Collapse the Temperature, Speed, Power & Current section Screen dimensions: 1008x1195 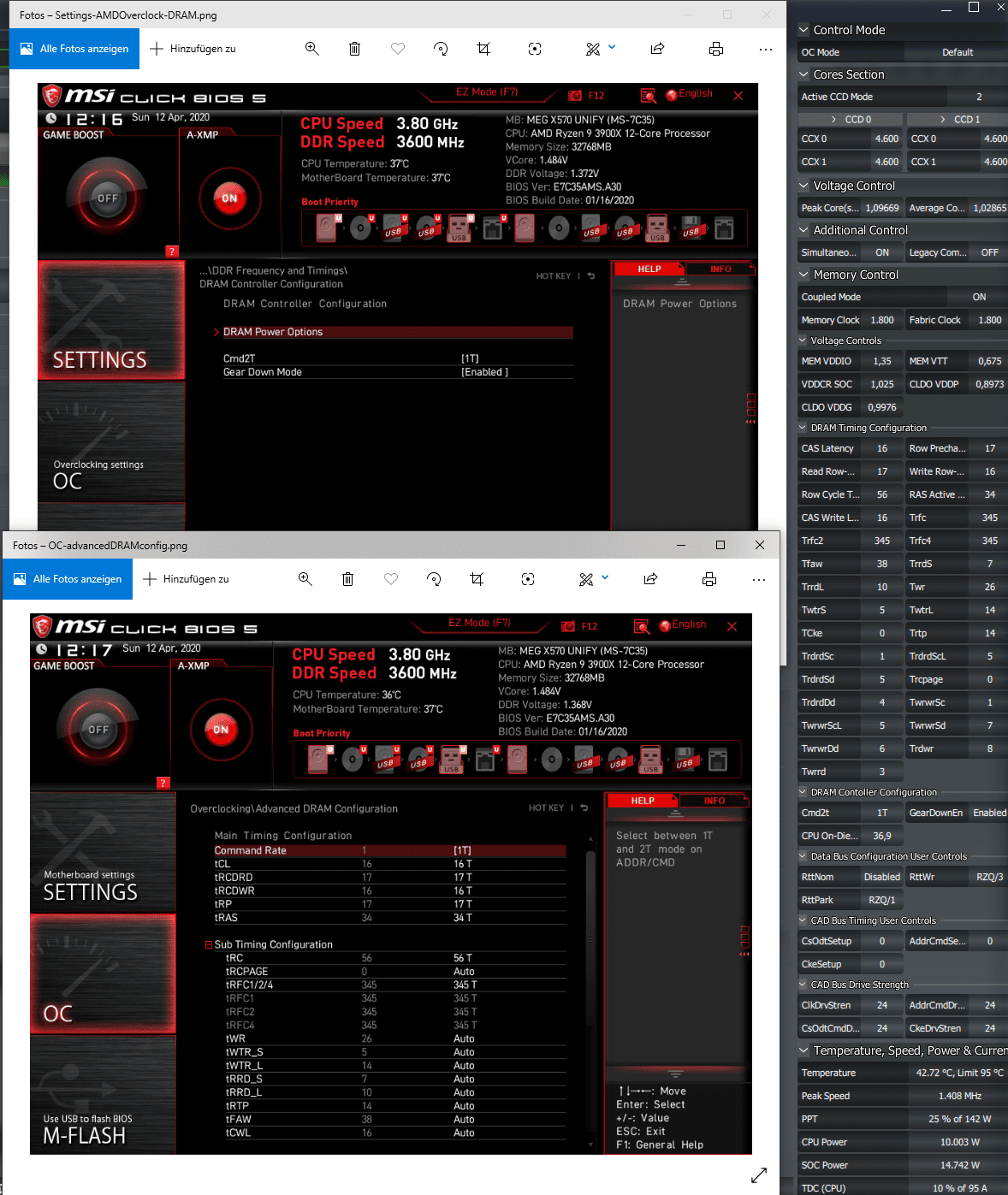pyautogui.click(x=803, y=1050)
